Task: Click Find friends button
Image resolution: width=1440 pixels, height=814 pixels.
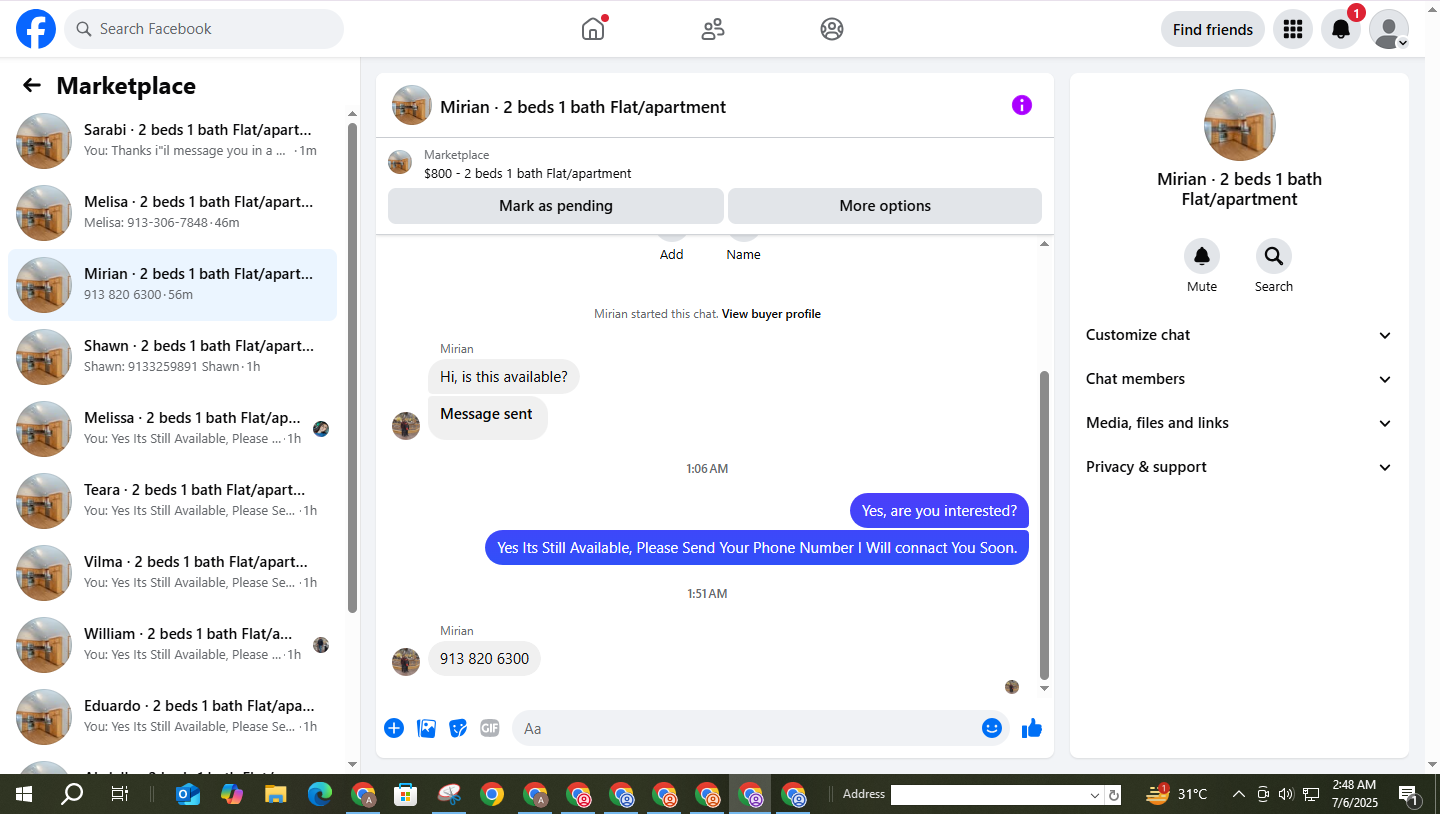Action: [x=1213, y=29]
